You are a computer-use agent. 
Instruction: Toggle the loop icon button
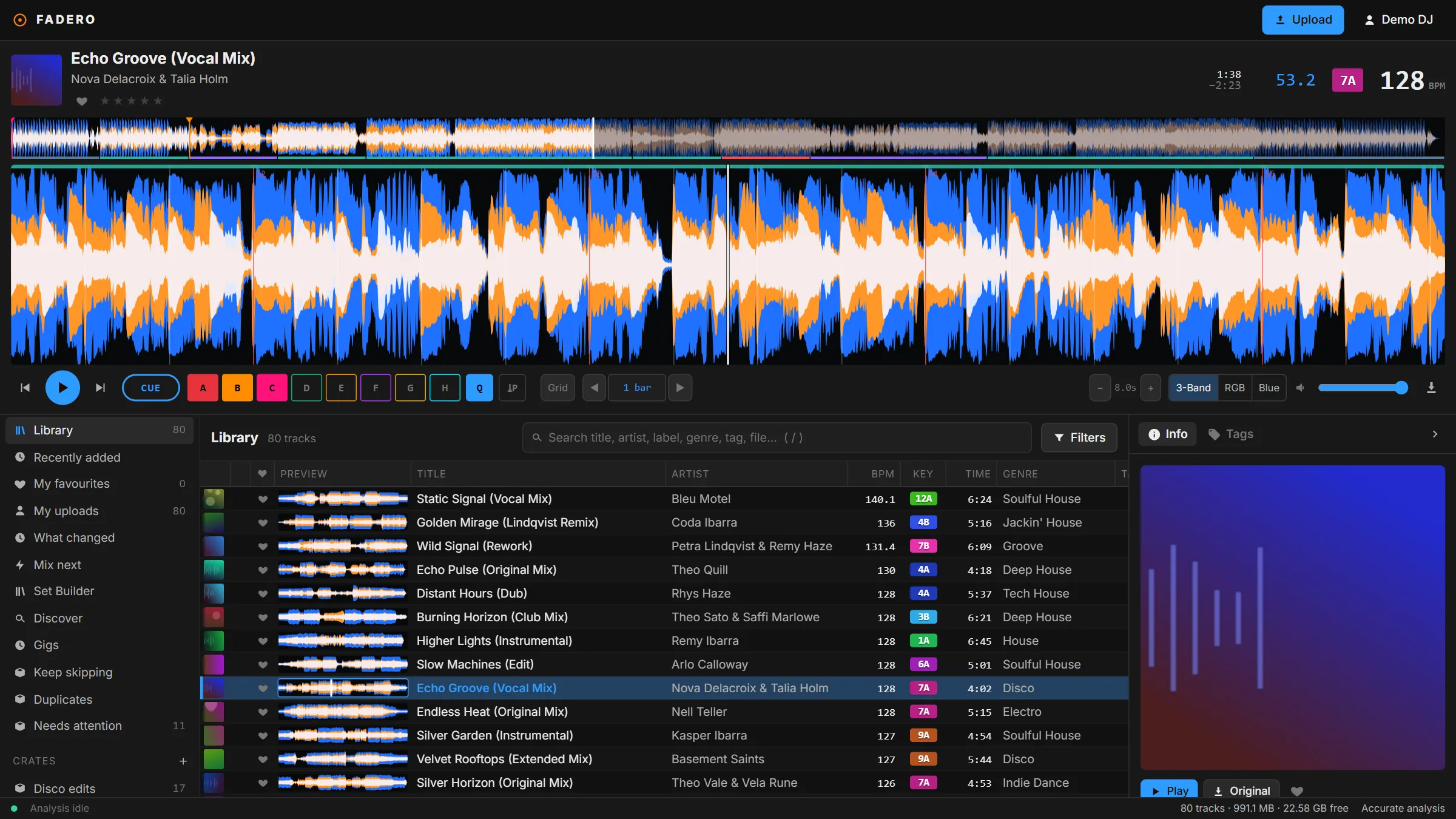(512, 388)
